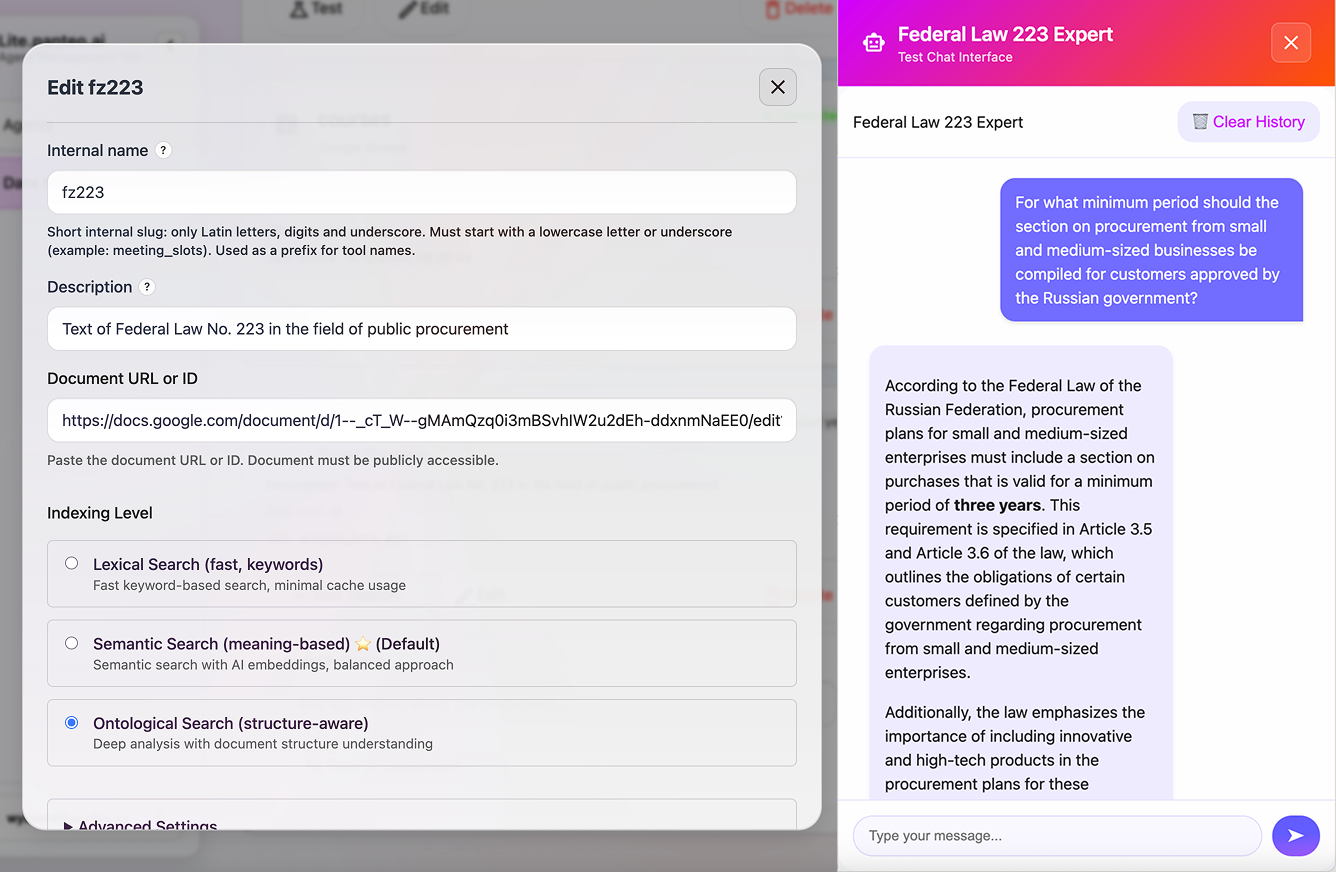Select Ontological Search radio button

pyautogui.click(x=72, y=722)
